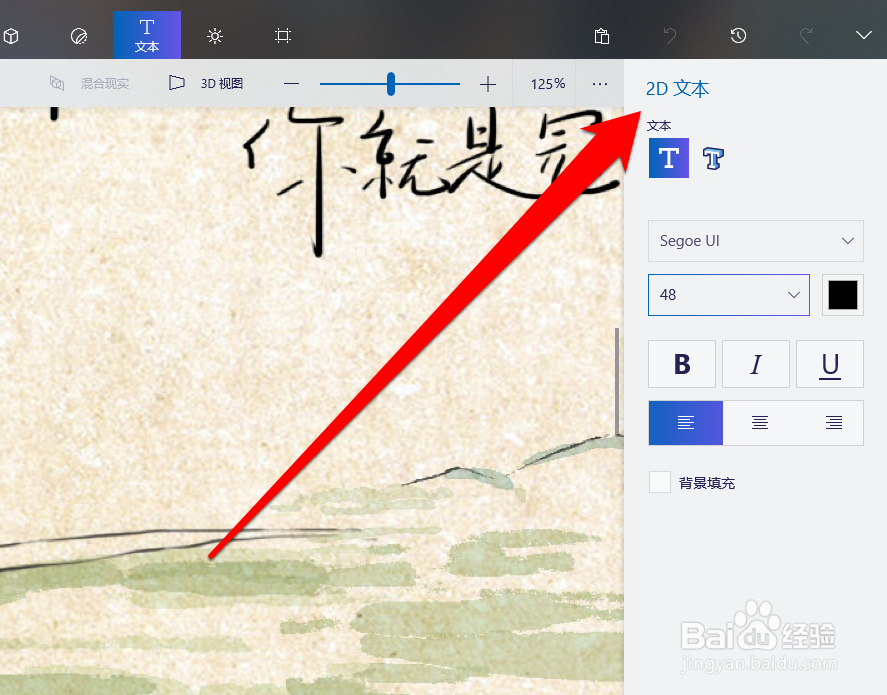Open the History clock icon
The height and width of the screenshot is (695, 887).
click(x=738, y=36)
